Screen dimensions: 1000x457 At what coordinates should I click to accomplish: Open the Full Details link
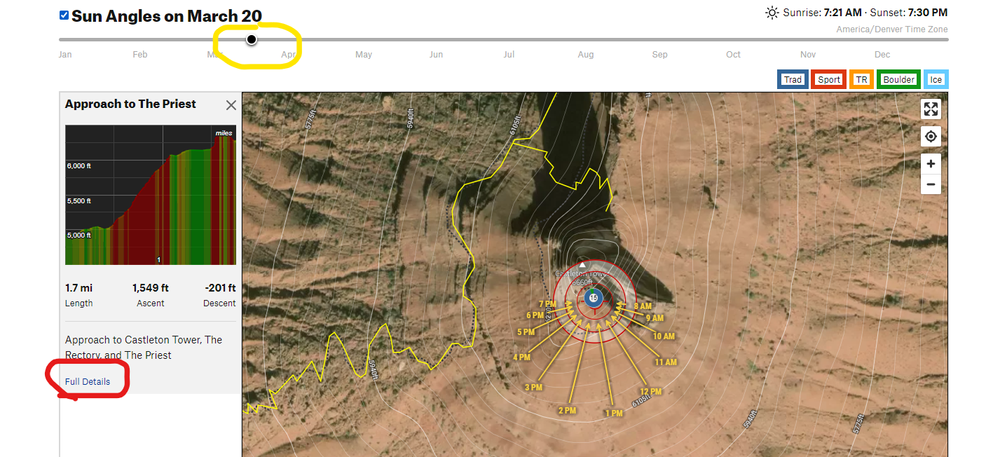coord(87,382)
